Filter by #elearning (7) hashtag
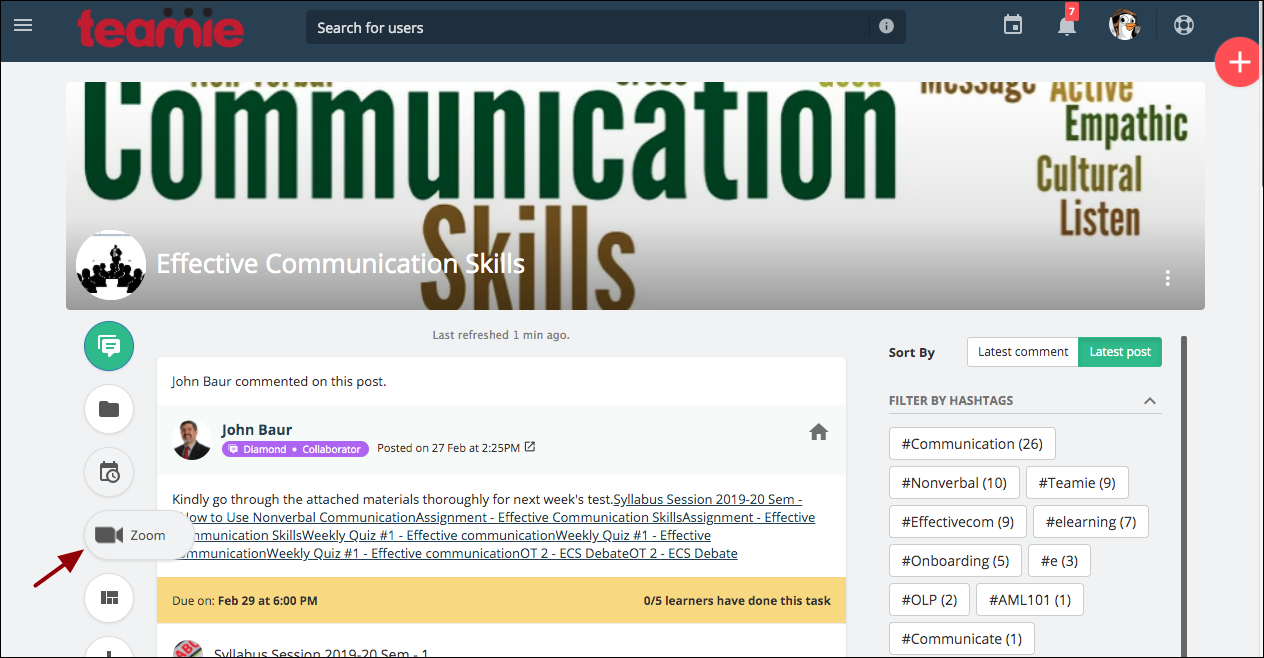Viewport: 1264px width, 658px height. (1091, 522)
